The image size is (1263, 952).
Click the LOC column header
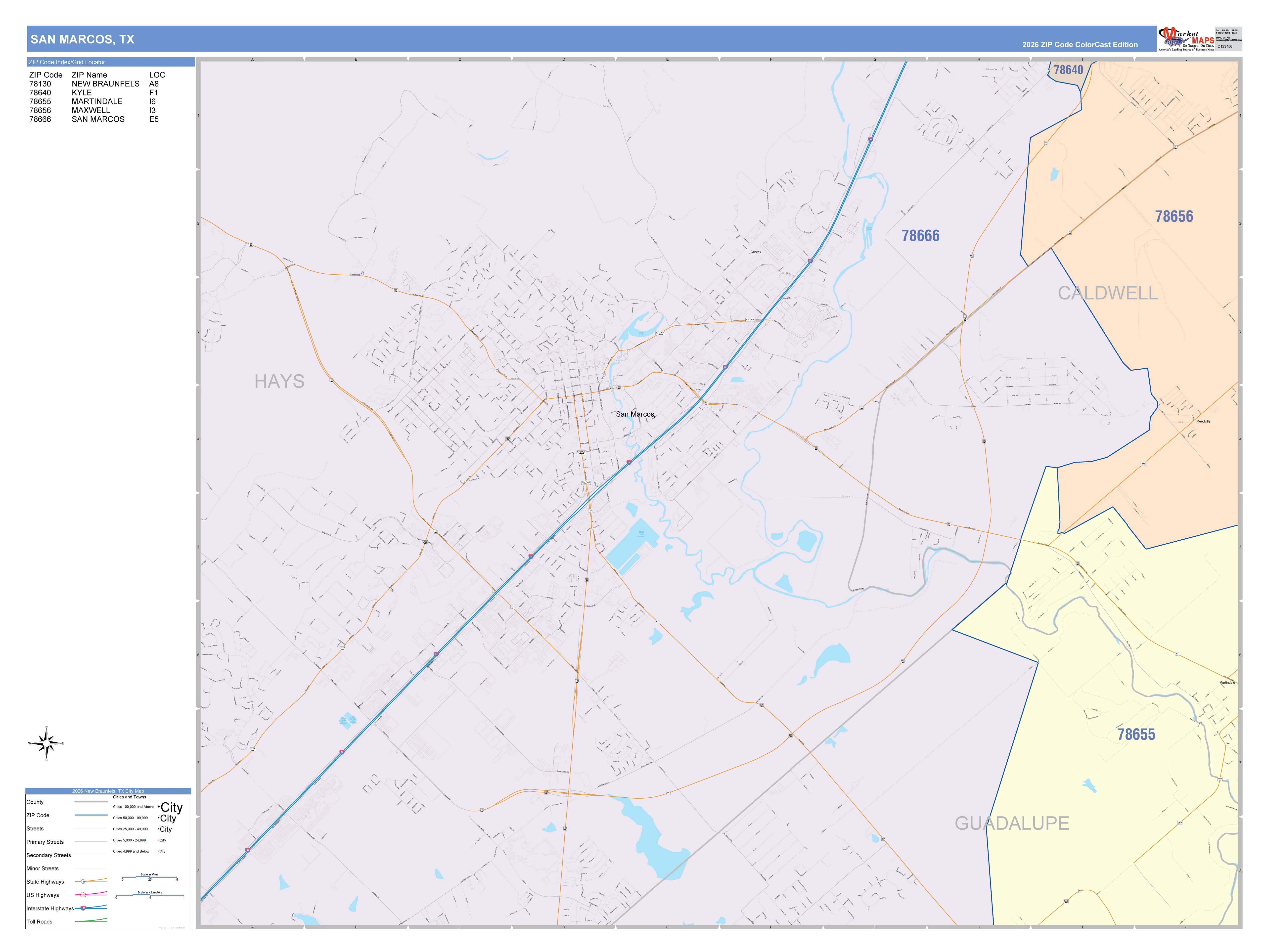pos(157,75)
